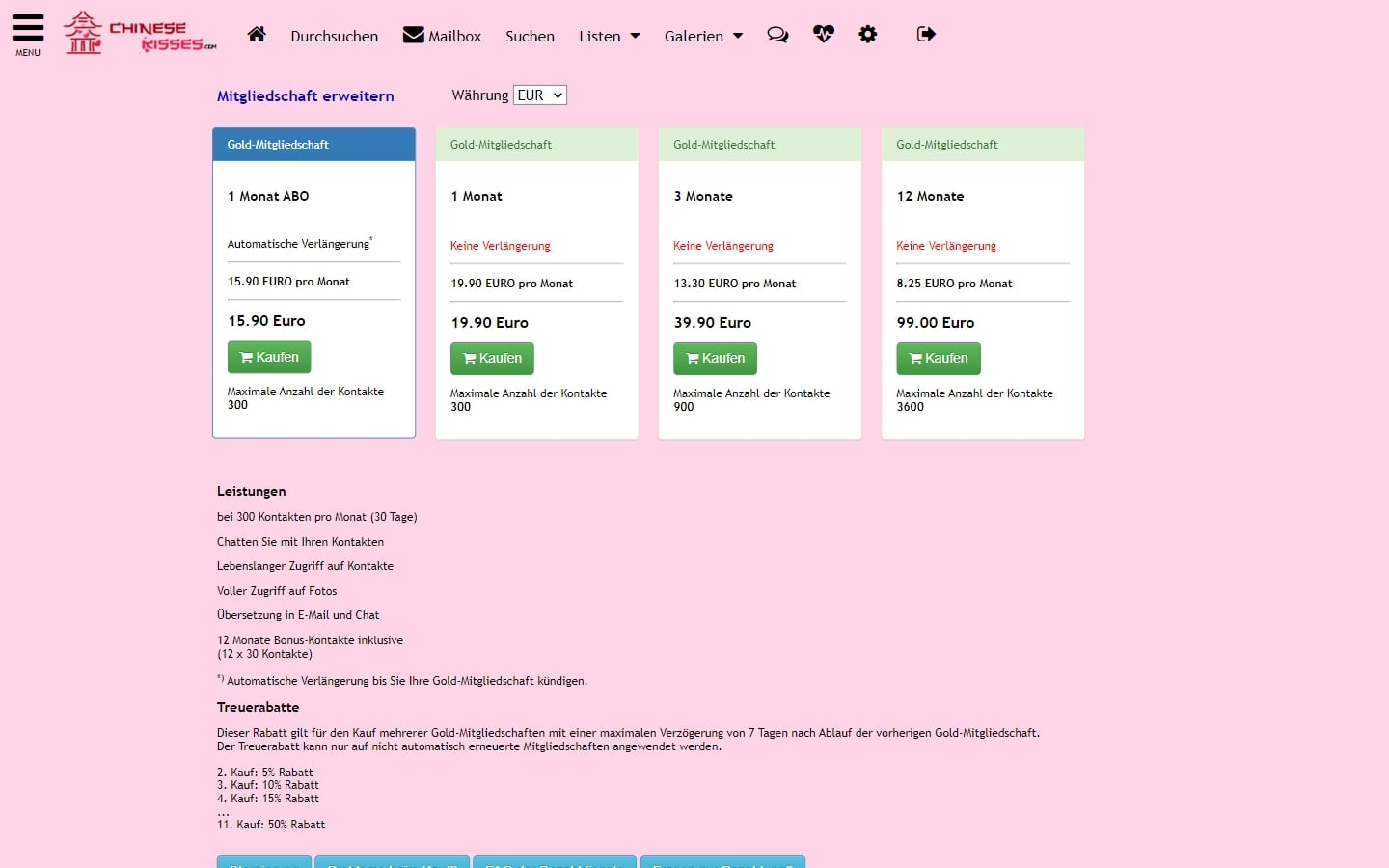Open Suchen in the navigation bar

pyautogui.click(x=530, y=36)
